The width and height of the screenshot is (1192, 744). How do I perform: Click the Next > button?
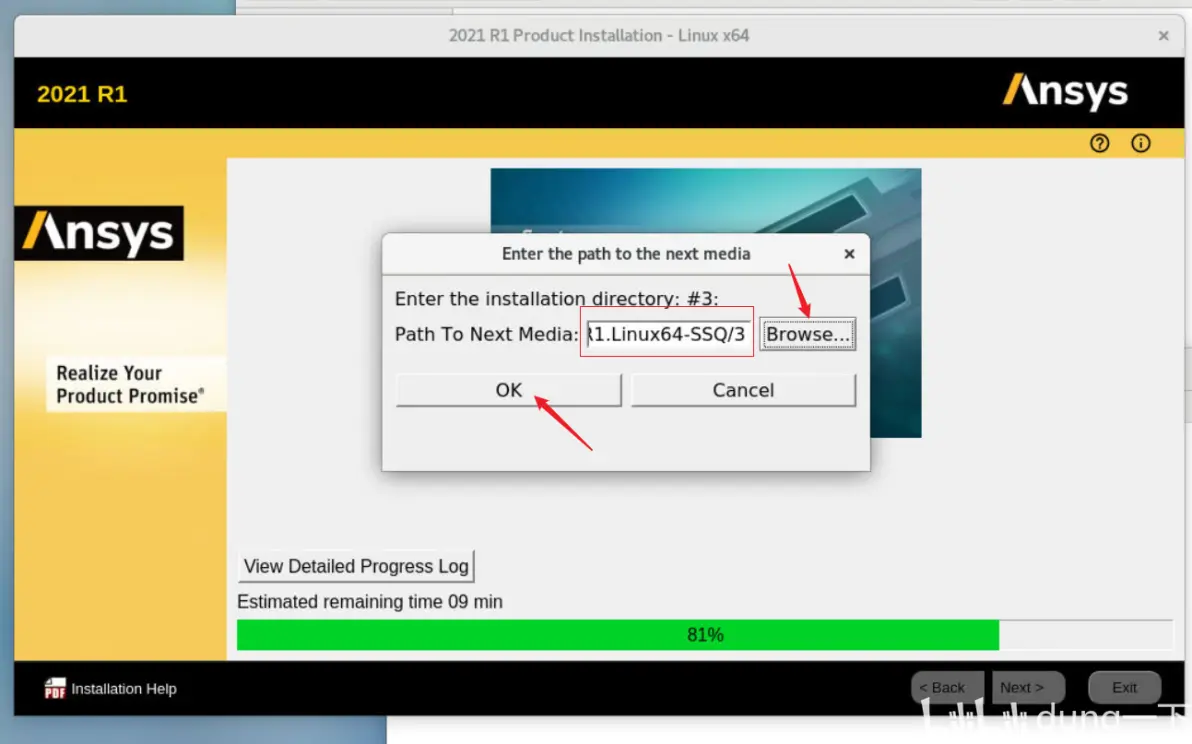pos(1028,688)
